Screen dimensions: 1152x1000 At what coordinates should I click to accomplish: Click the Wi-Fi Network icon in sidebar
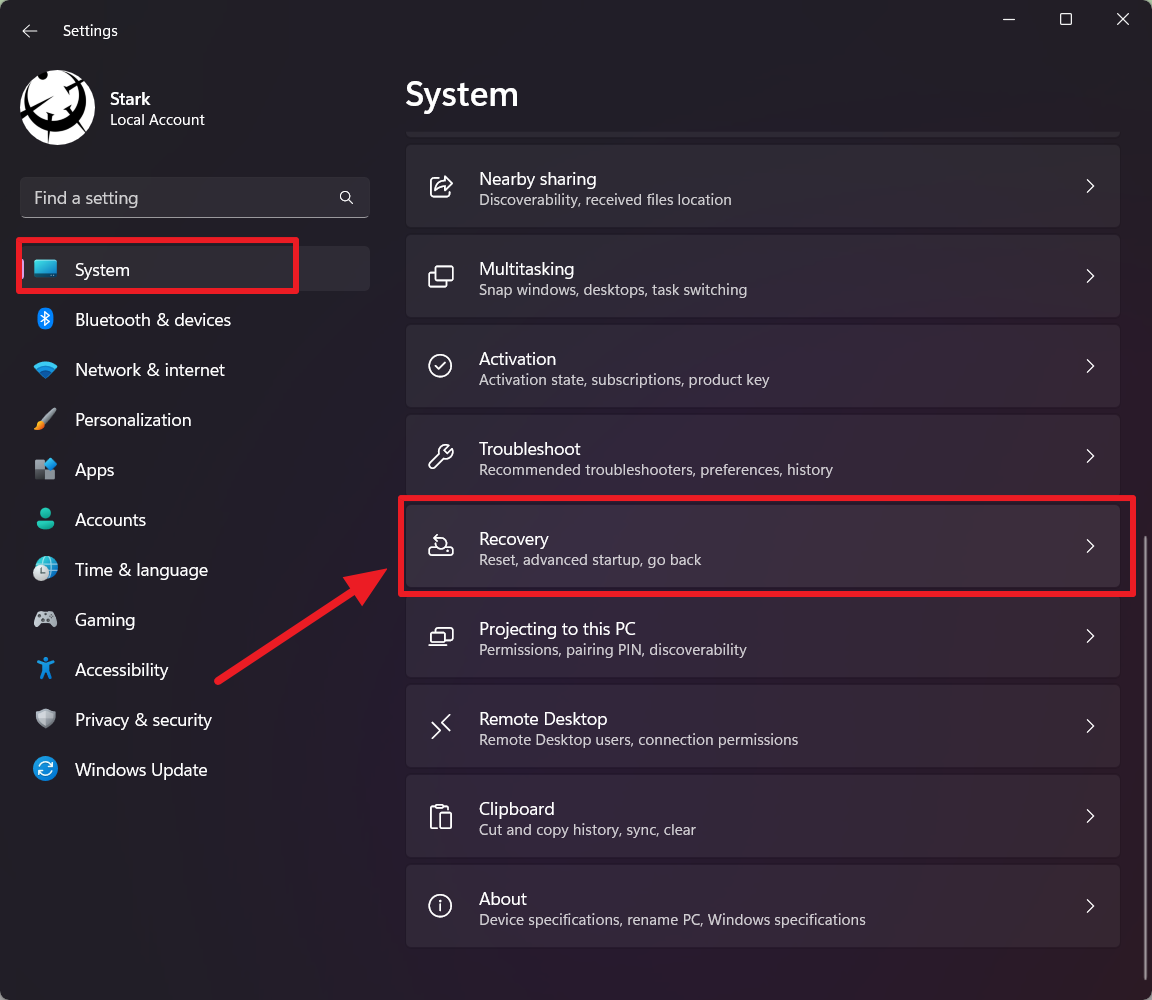46,370
